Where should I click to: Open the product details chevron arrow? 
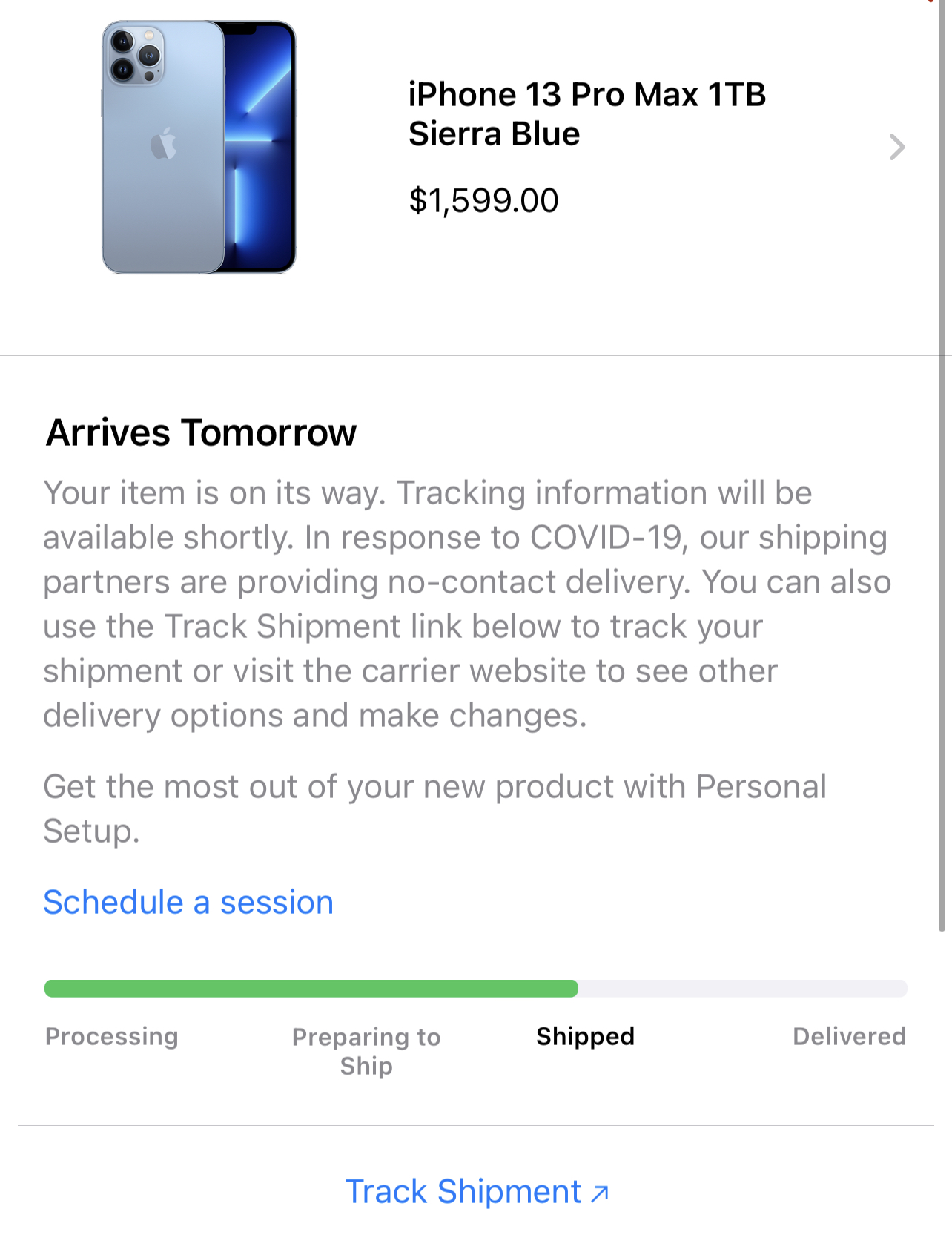897,147
